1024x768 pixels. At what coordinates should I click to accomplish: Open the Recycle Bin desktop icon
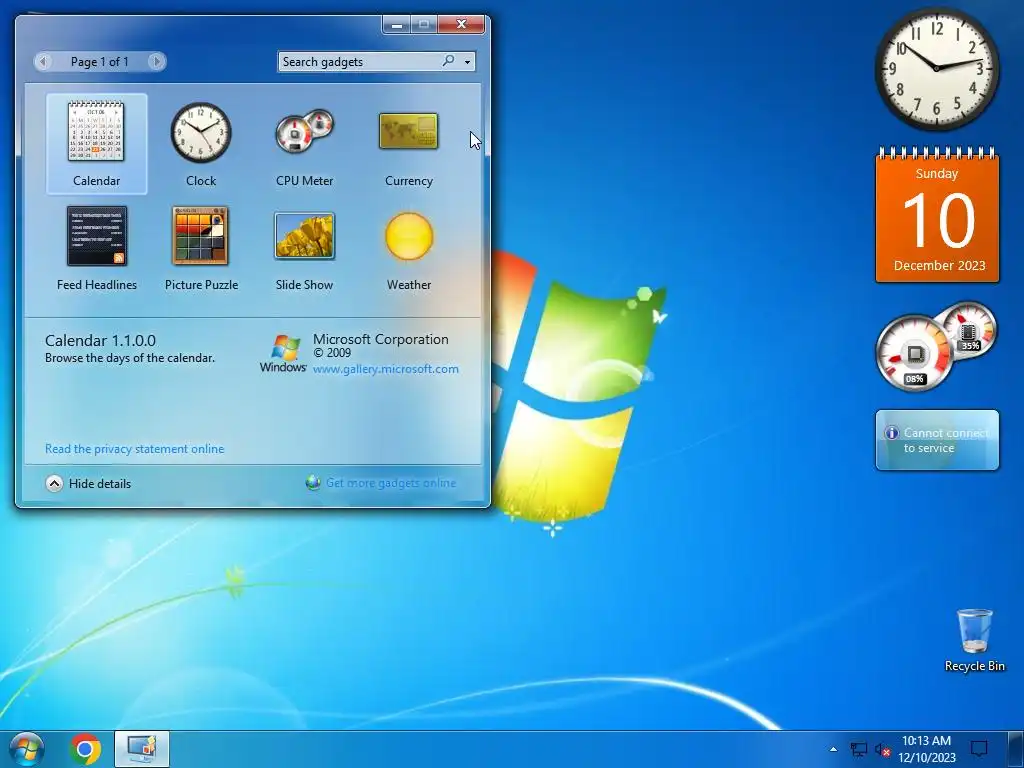(974, 640)
